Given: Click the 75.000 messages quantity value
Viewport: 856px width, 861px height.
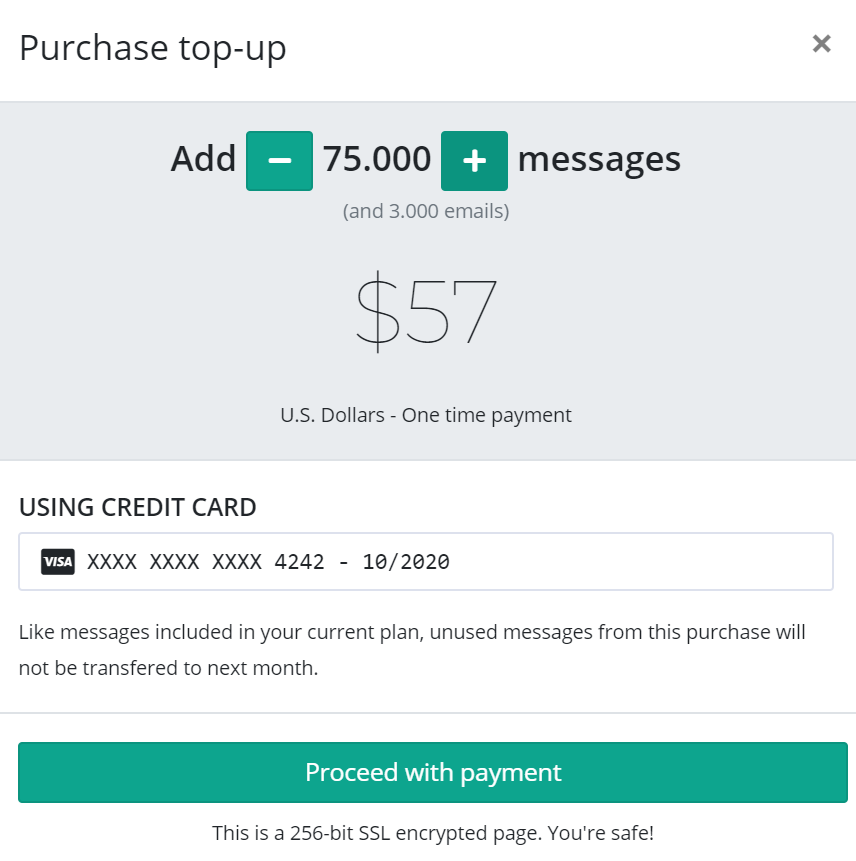Looking at the screenshot, I should click(x=377, y=159).
